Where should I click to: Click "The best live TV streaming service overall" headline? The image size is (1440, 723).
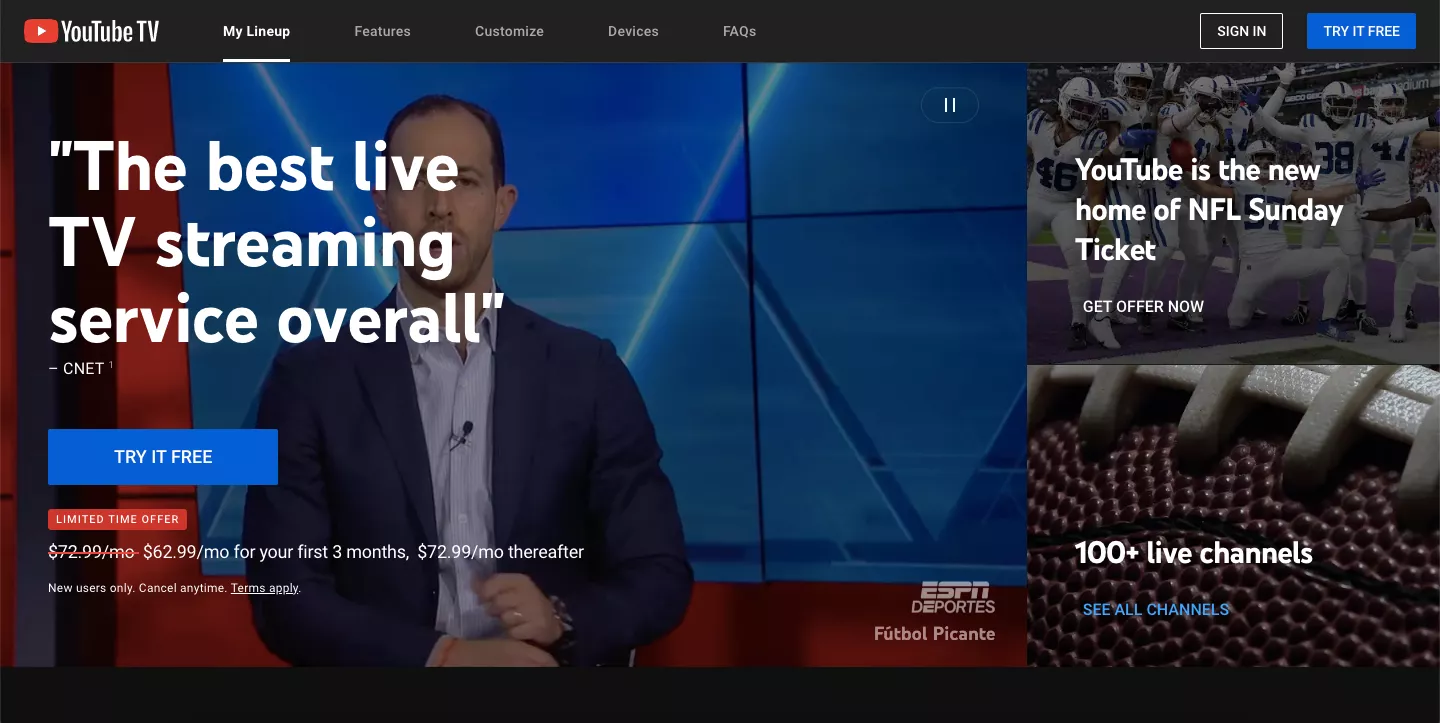coord(277,242)
